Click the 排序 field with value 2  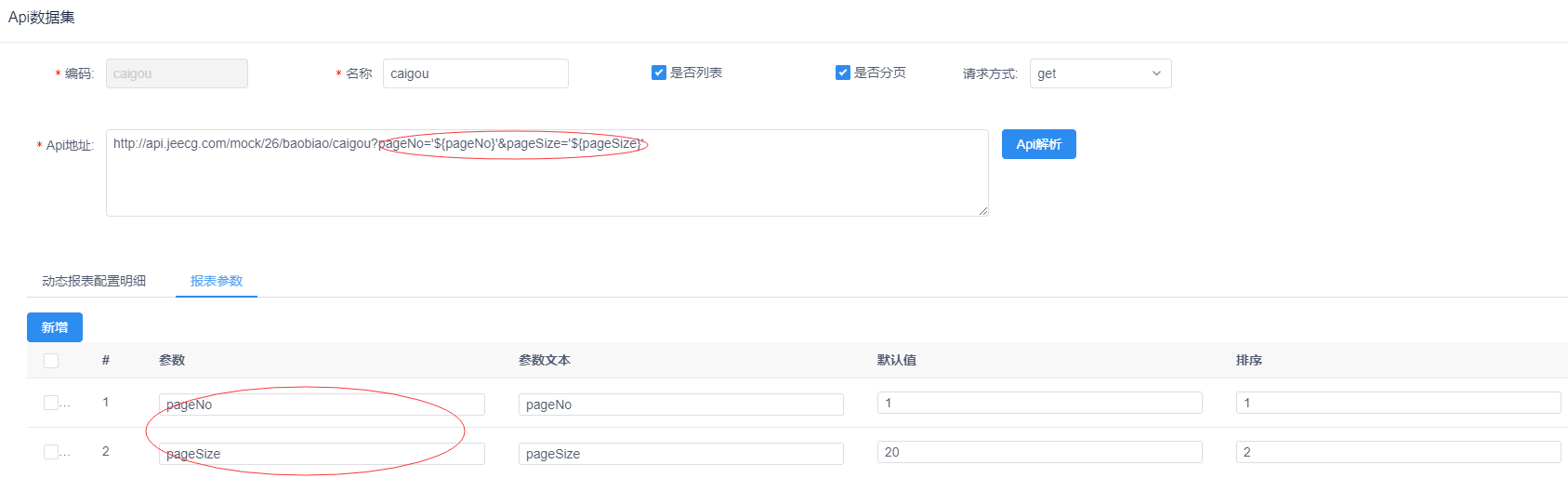coord(1399,452)
